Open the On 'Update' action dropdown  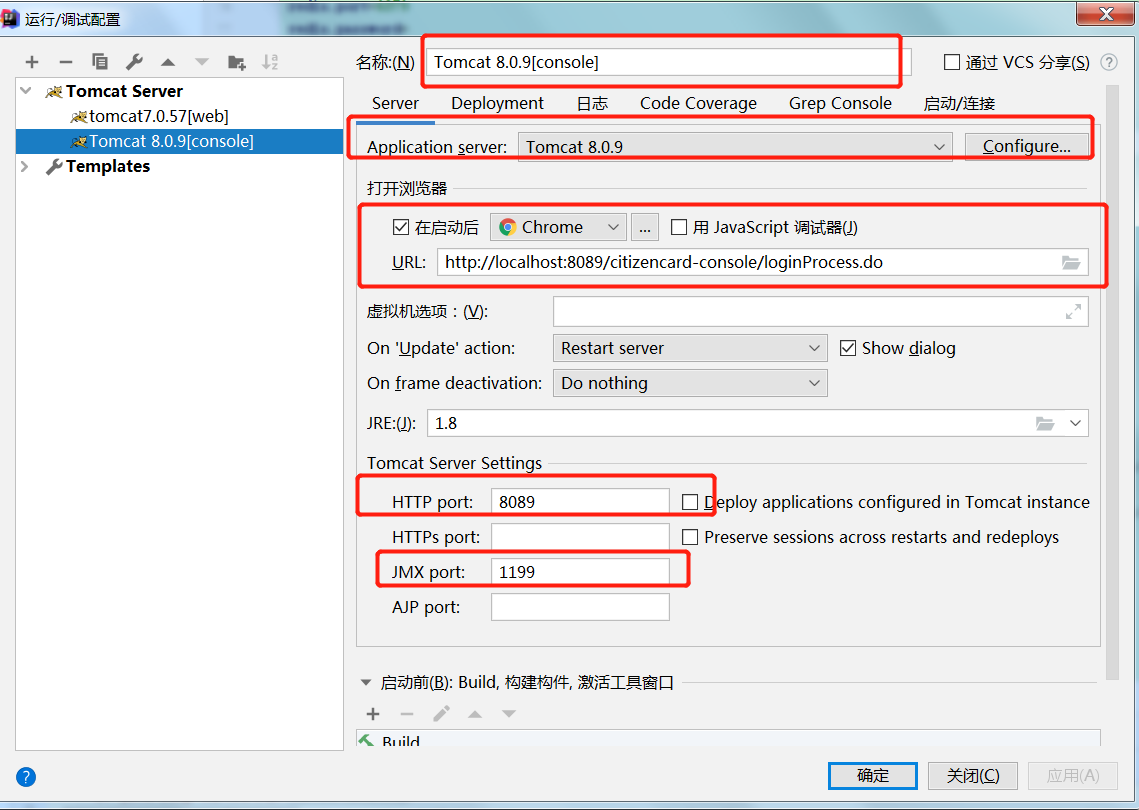[690, 348]
